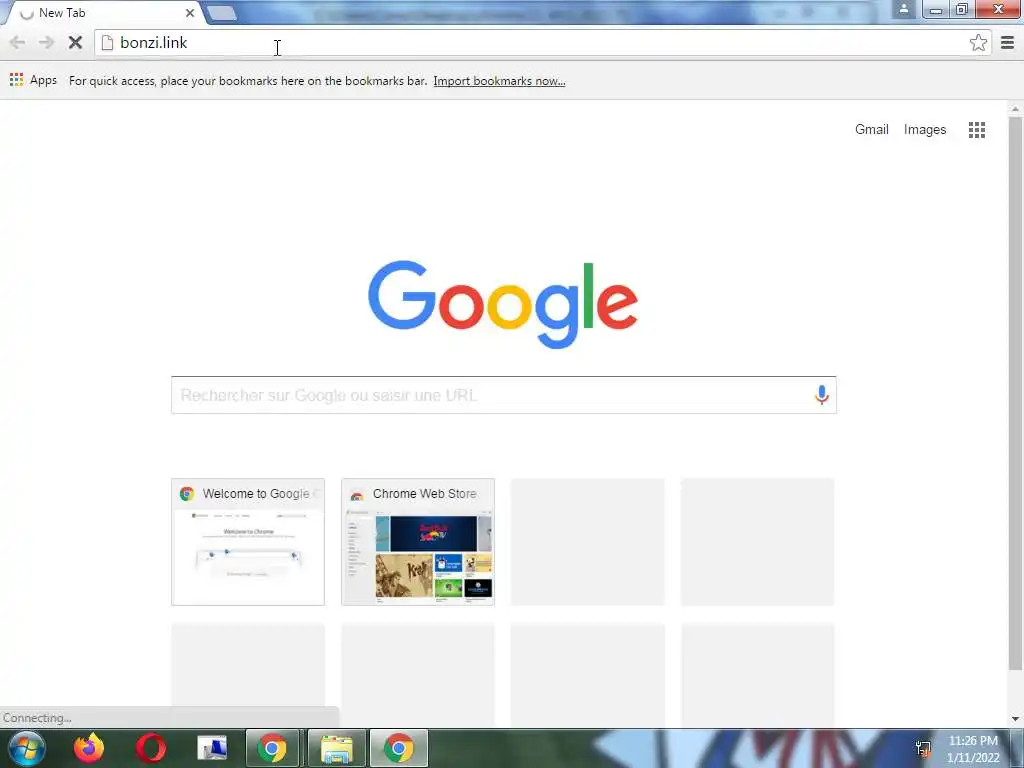Click the Google logo

pyautogui.click(x=503, y=304)
